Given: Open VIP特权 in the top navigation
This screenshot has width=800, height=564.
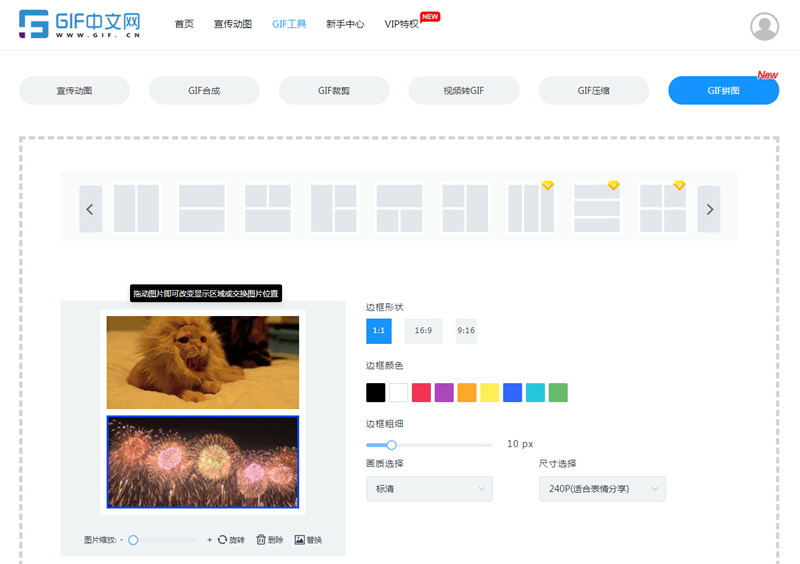Looking at the screenshot, I should pos(402,24).
